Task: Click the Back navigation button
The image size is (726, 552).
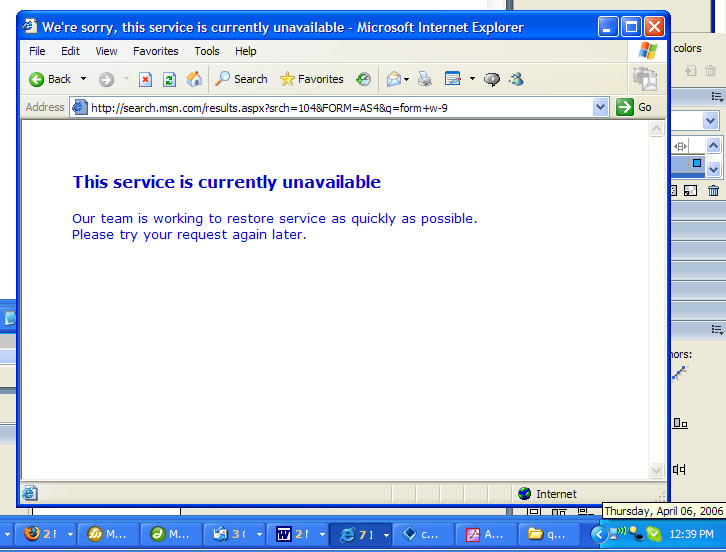Action: [x=50, y=79]
